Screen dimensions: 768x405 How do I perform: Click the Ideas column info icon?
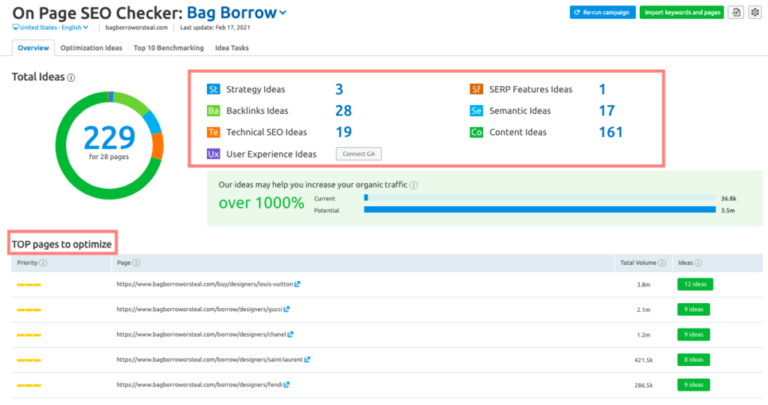tap(698, 263)
